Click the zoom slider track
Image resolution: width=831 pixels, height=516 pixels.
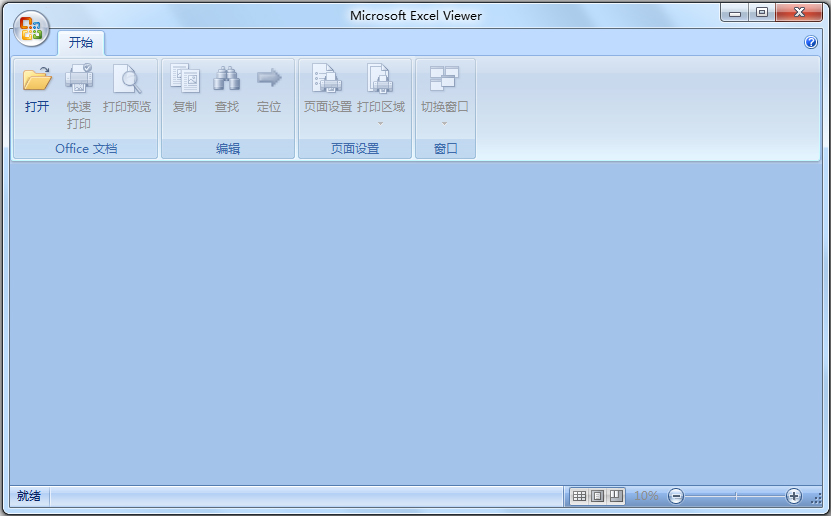point(735,496)
